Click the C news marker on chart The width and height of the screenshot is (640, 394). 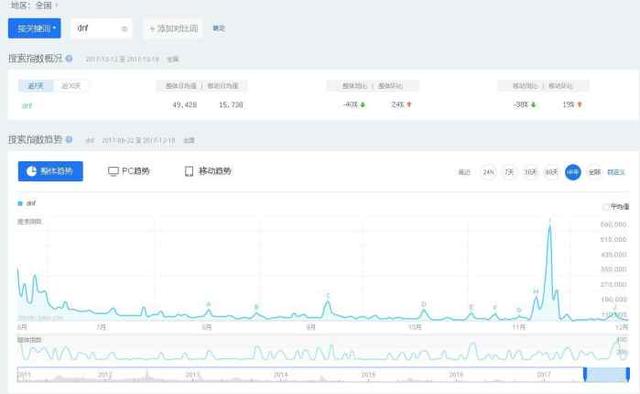point(328,296)
